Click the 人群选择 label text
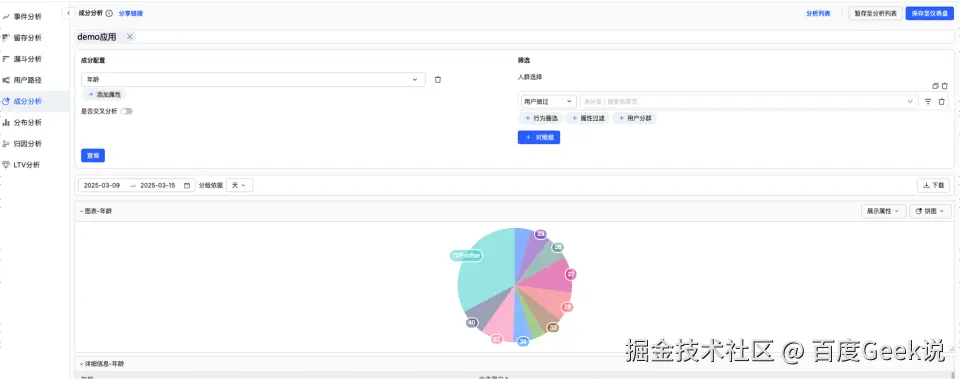This screenshot has width=960, height=379. [x=530, y=77]
